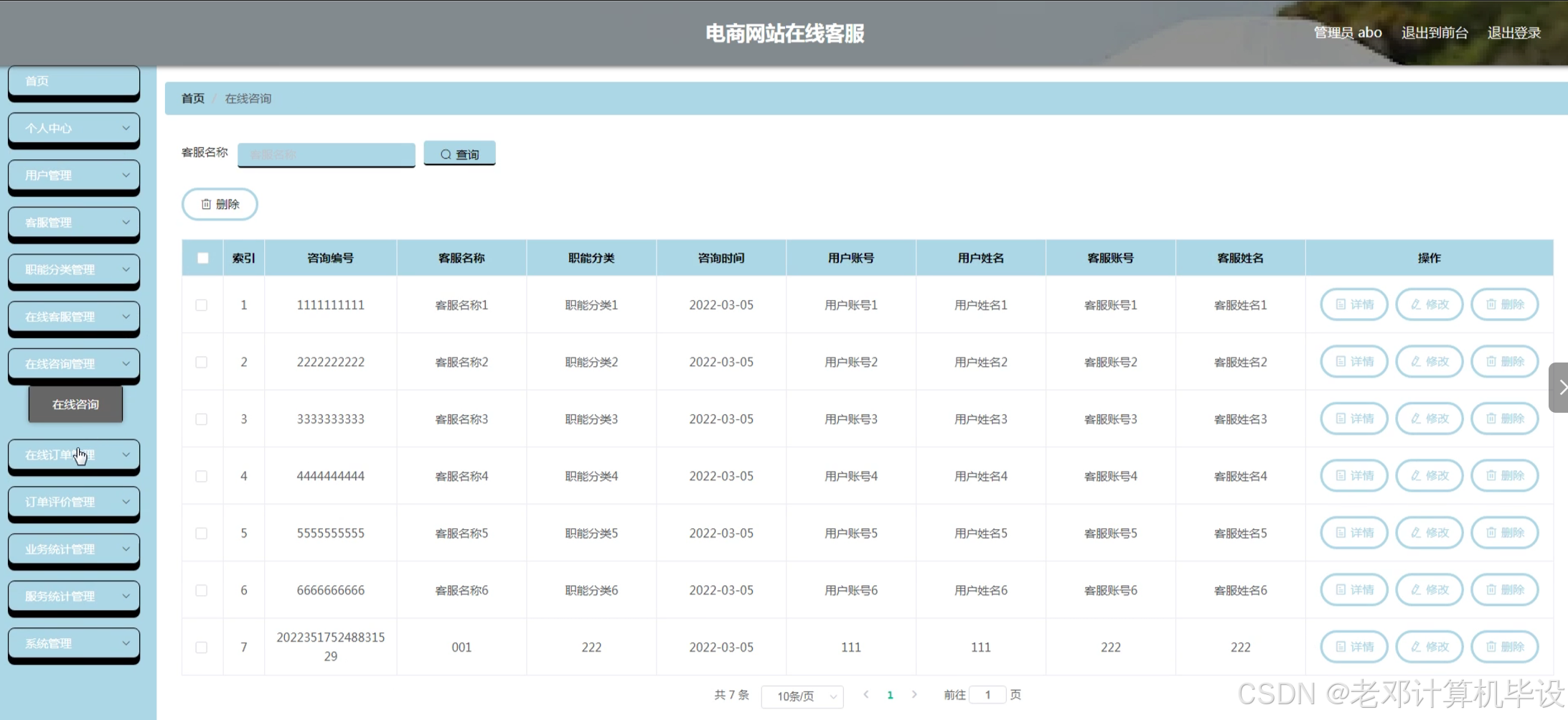Click 修改 for the 客服名称3 row
The width and height of the screenshot is (1568, 720).
click(1429, 419)
